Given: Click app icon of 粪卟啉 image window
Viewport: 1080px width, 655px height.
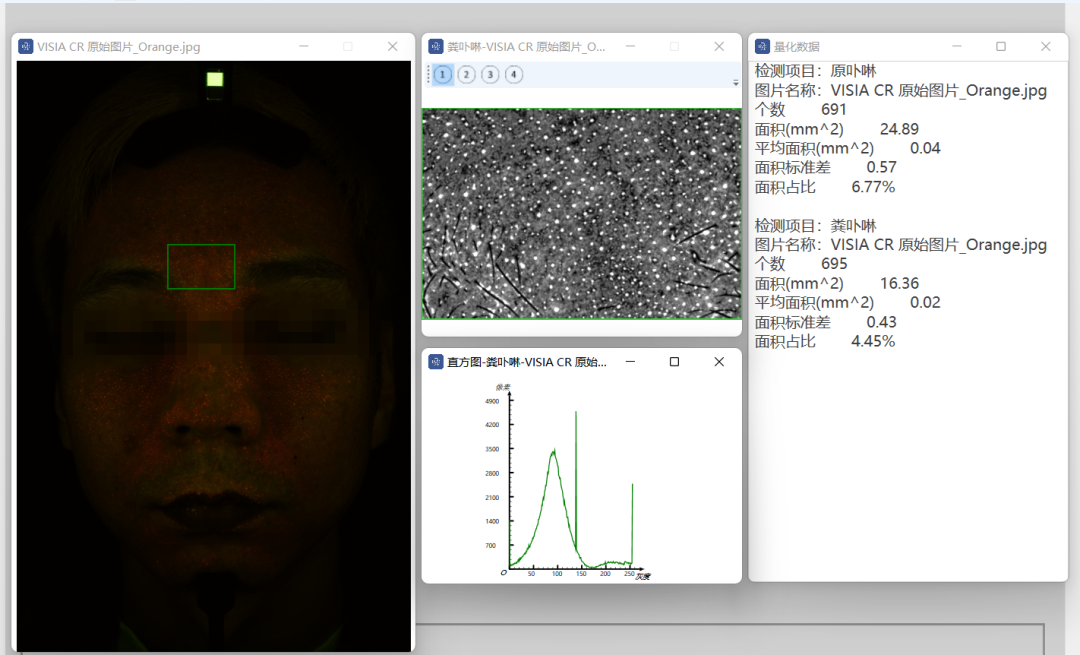Looking at the screenshot, I should [x=435, y=46].
